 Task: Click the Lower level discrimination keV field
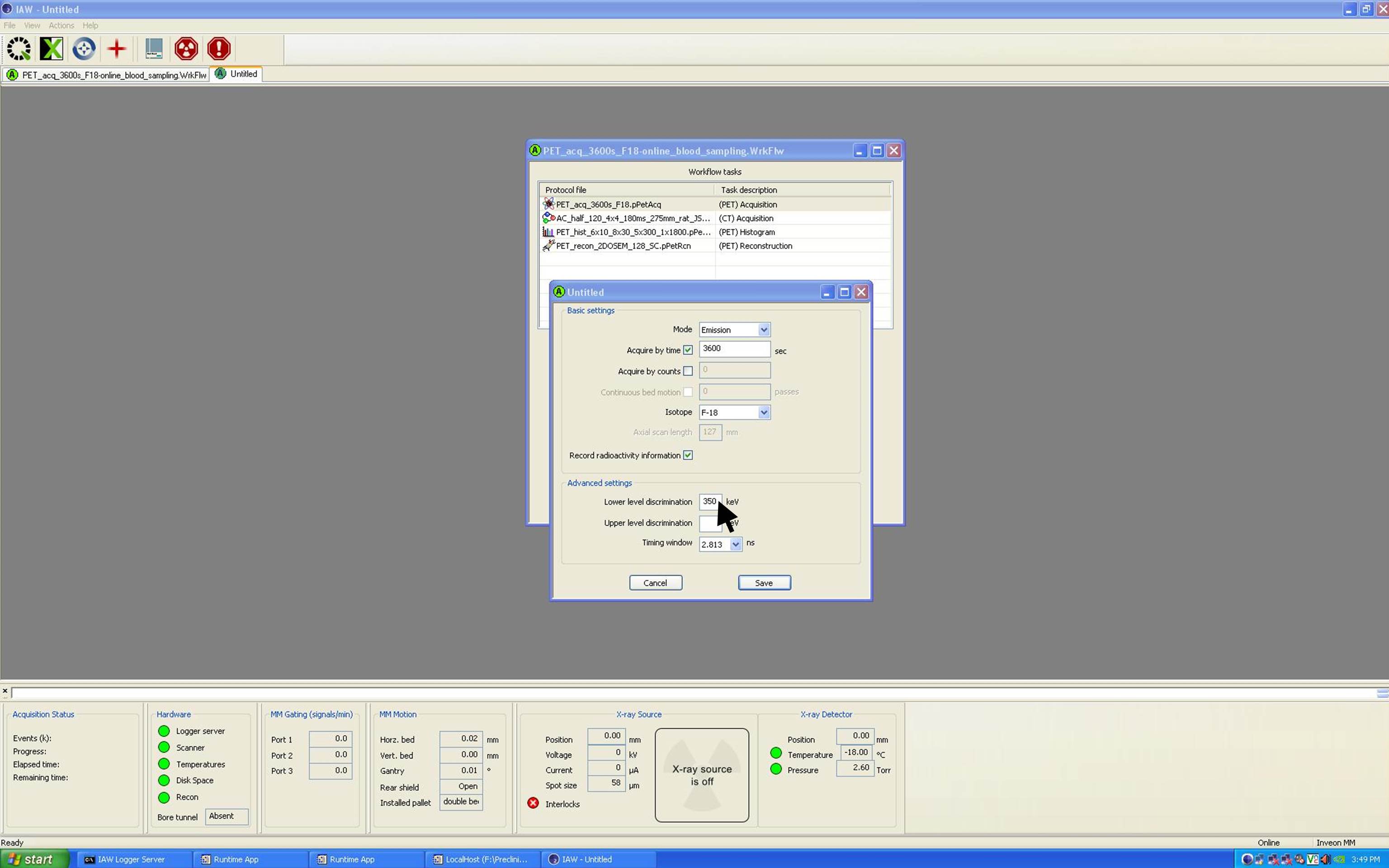pyautogui.click(x=709, y=502)
